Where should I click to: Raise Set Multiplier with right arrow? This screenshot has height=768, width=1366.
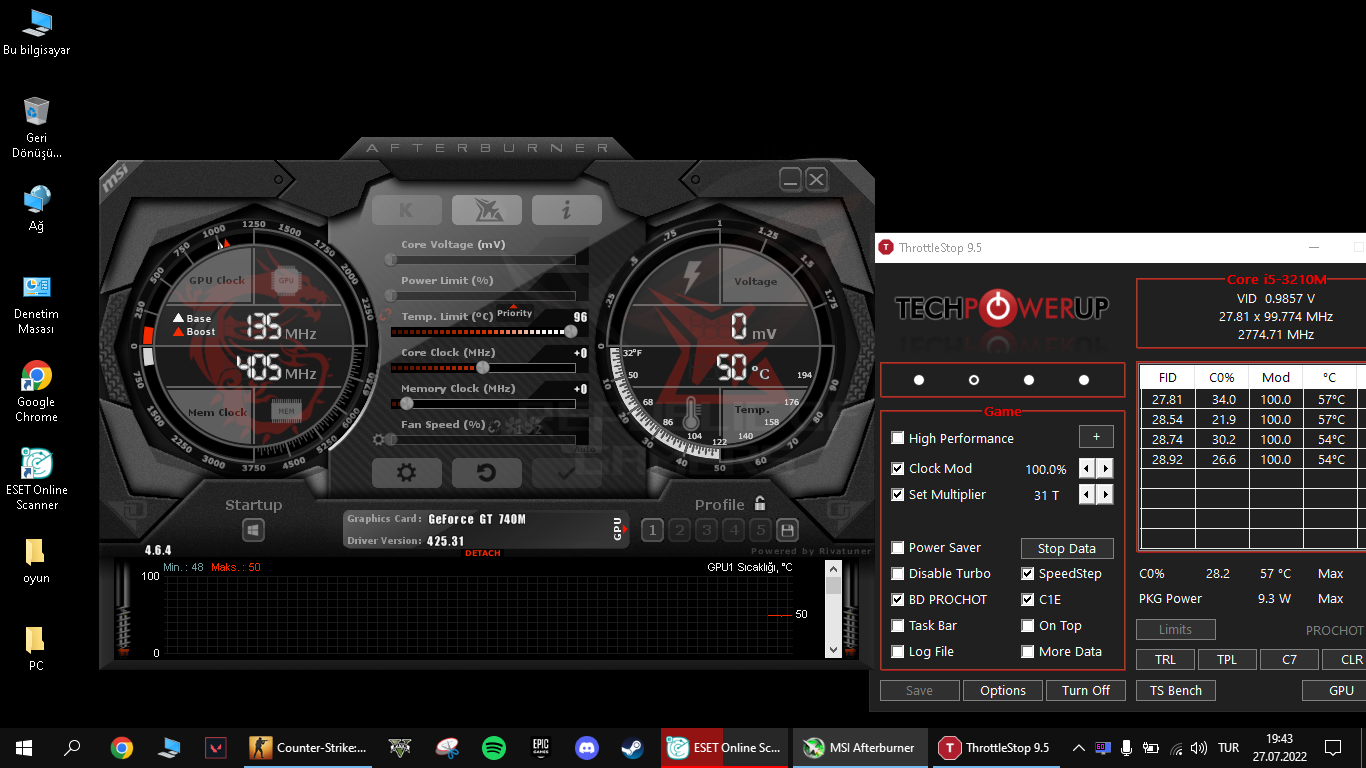1105,494
